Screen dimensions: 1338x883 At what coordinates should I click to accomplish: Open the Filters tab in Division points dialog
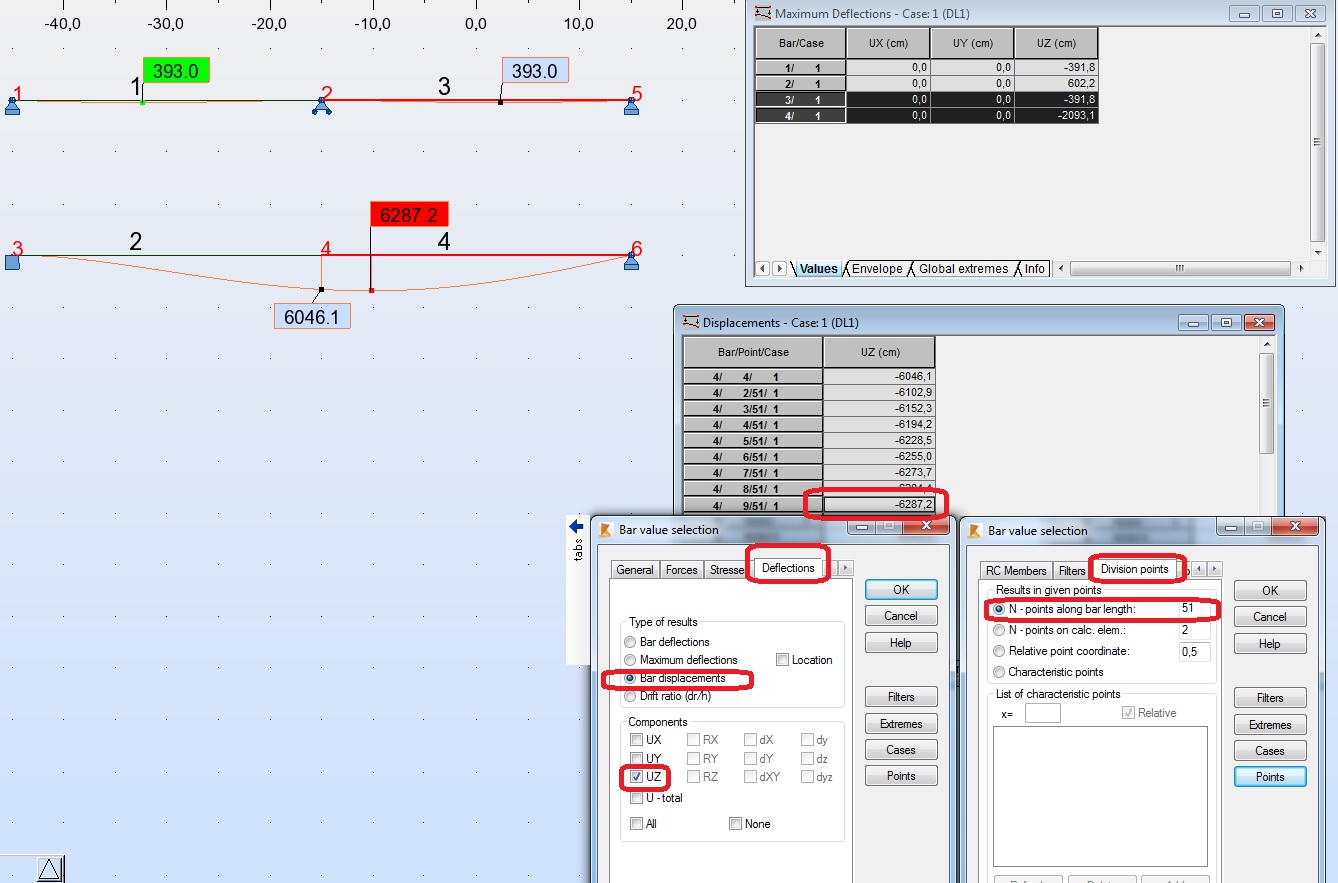[1072, 571]
